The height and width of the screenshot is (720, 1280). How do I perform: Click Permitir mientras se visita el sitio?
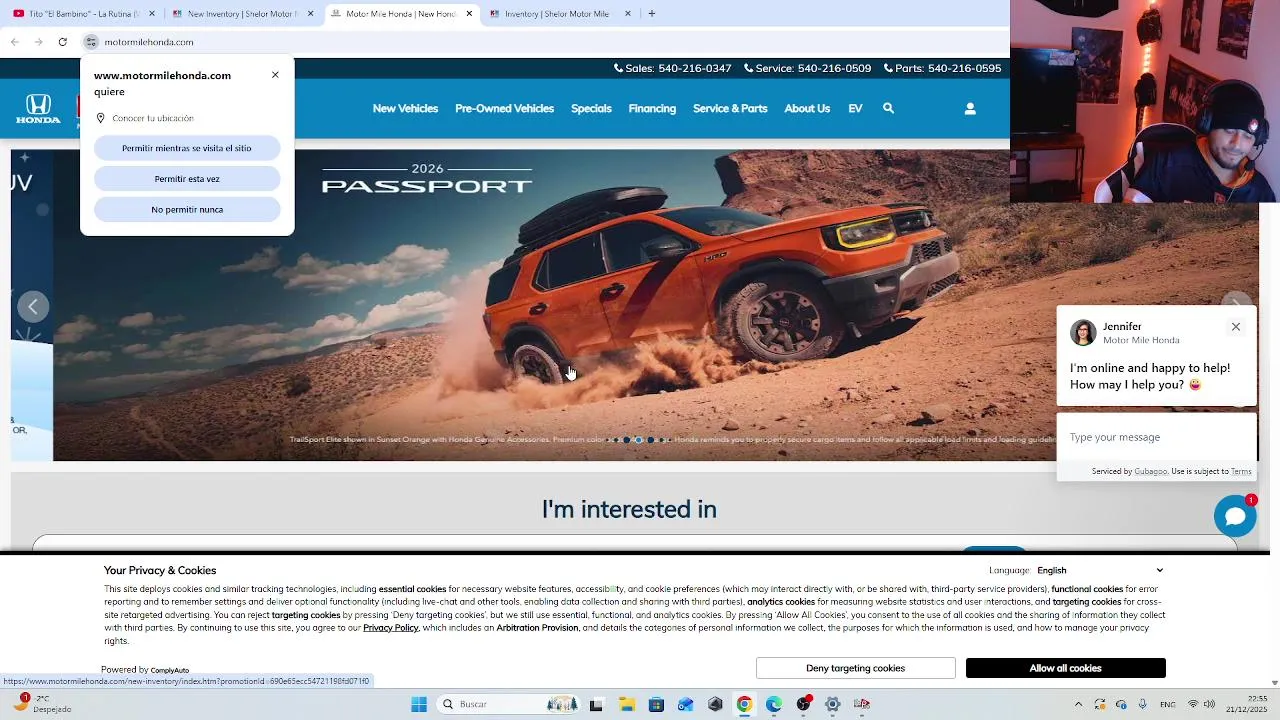[187, 148]
